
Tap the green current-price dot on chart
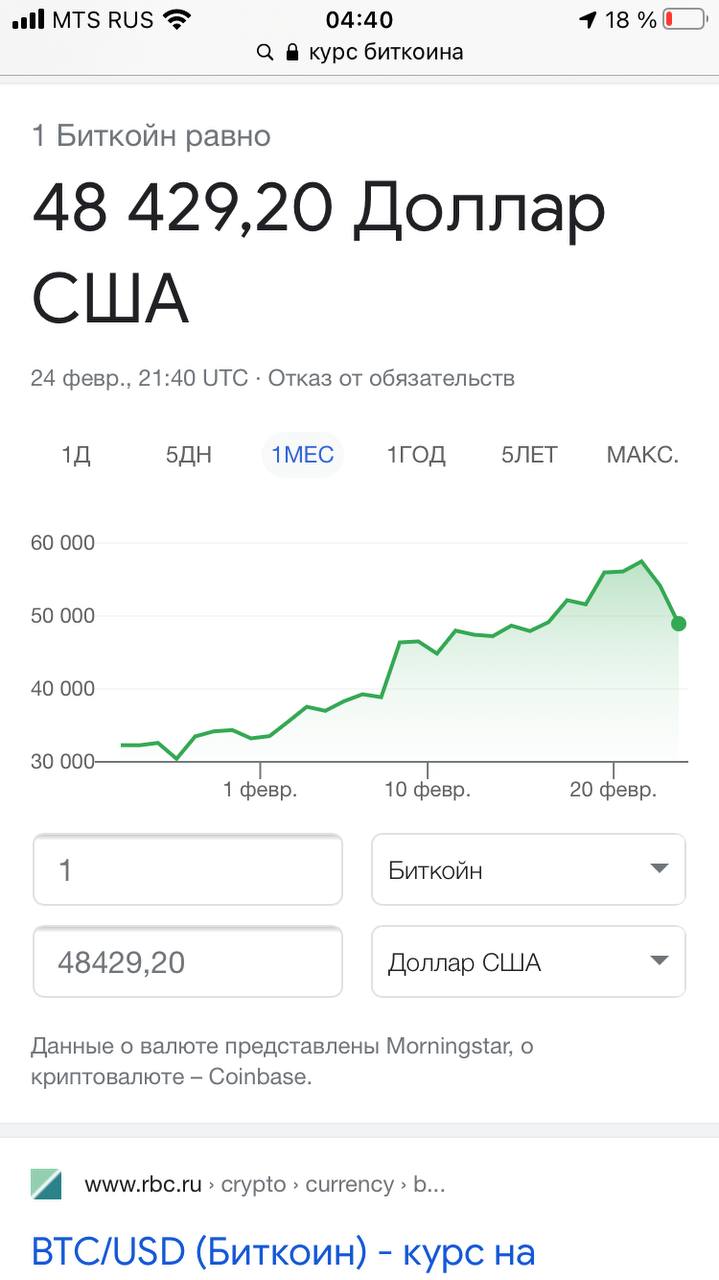point(679,624)
